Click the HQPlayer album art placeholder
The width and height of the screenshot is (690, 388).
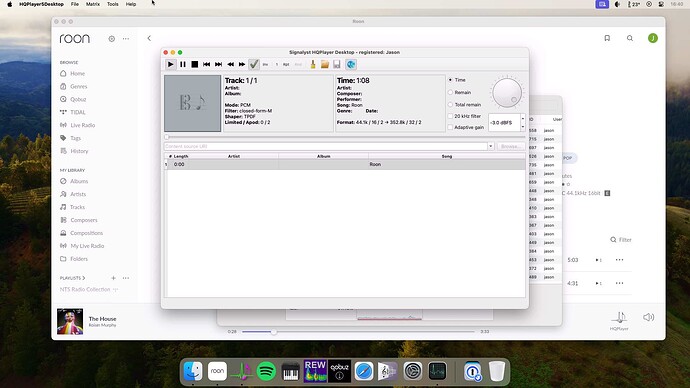click(192, 103)
